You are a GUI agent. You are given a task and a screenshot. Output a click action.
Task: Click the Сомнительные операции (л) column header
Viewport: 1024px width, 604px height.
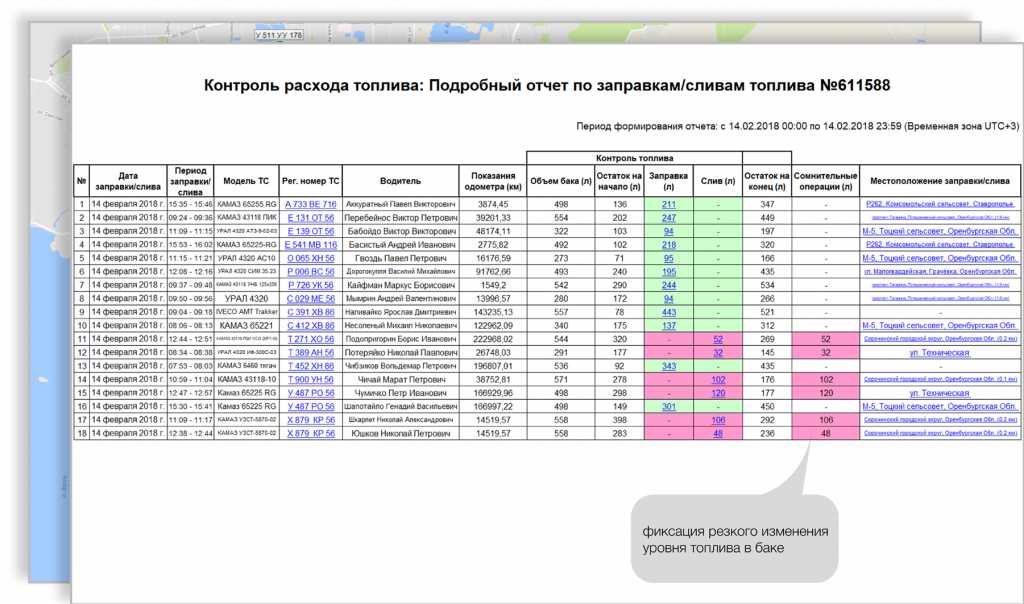coord(825,181)
